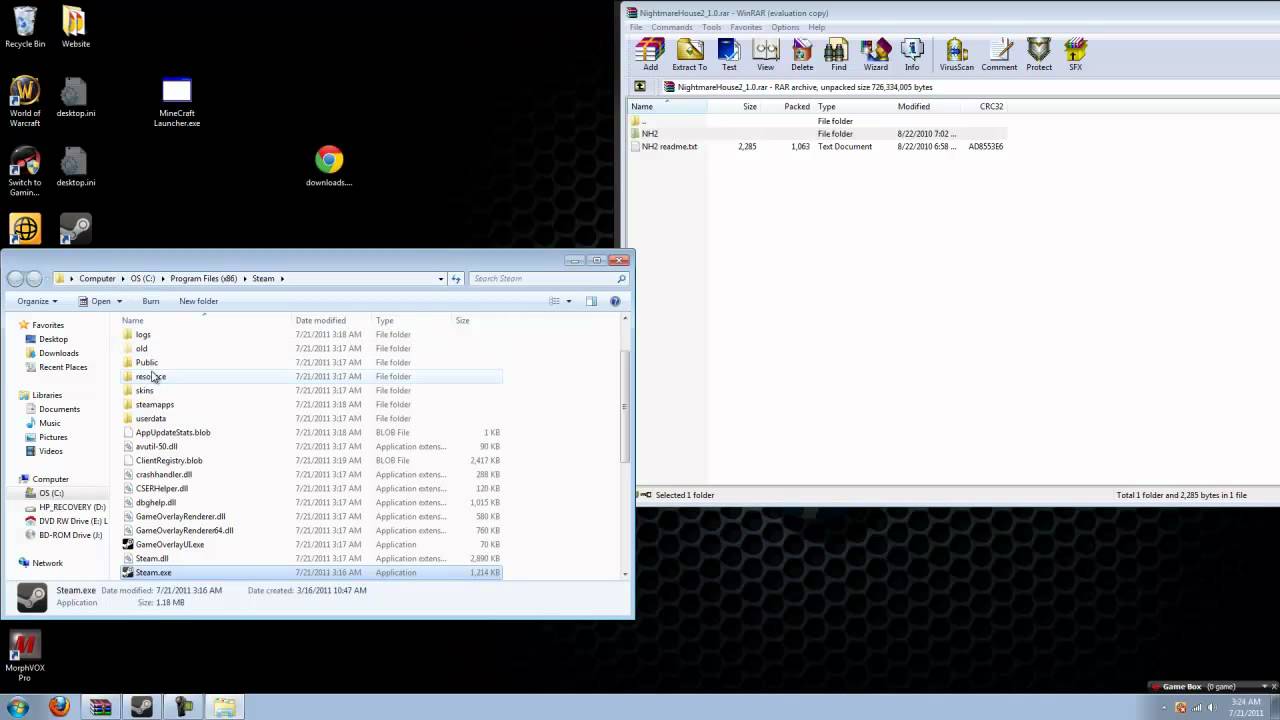
Task: Click the SFX icon in WinRAR toolbar
Action: coord(1075,55)
